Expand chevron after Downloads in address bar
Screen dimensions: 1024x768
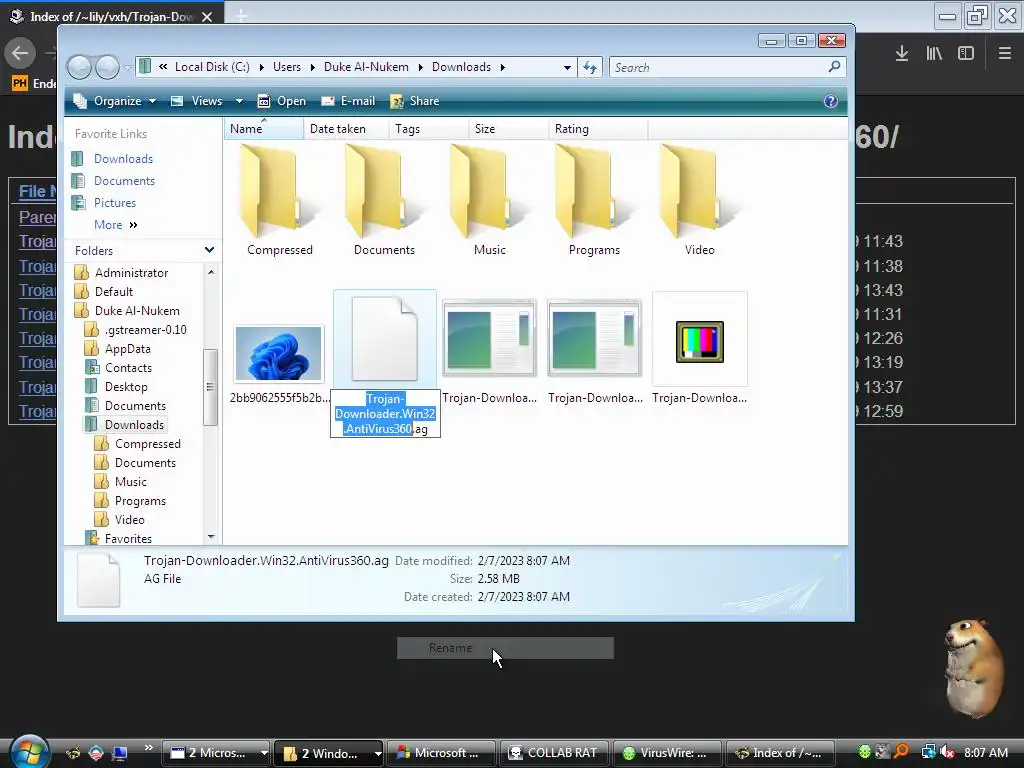(x=502, y=67)
